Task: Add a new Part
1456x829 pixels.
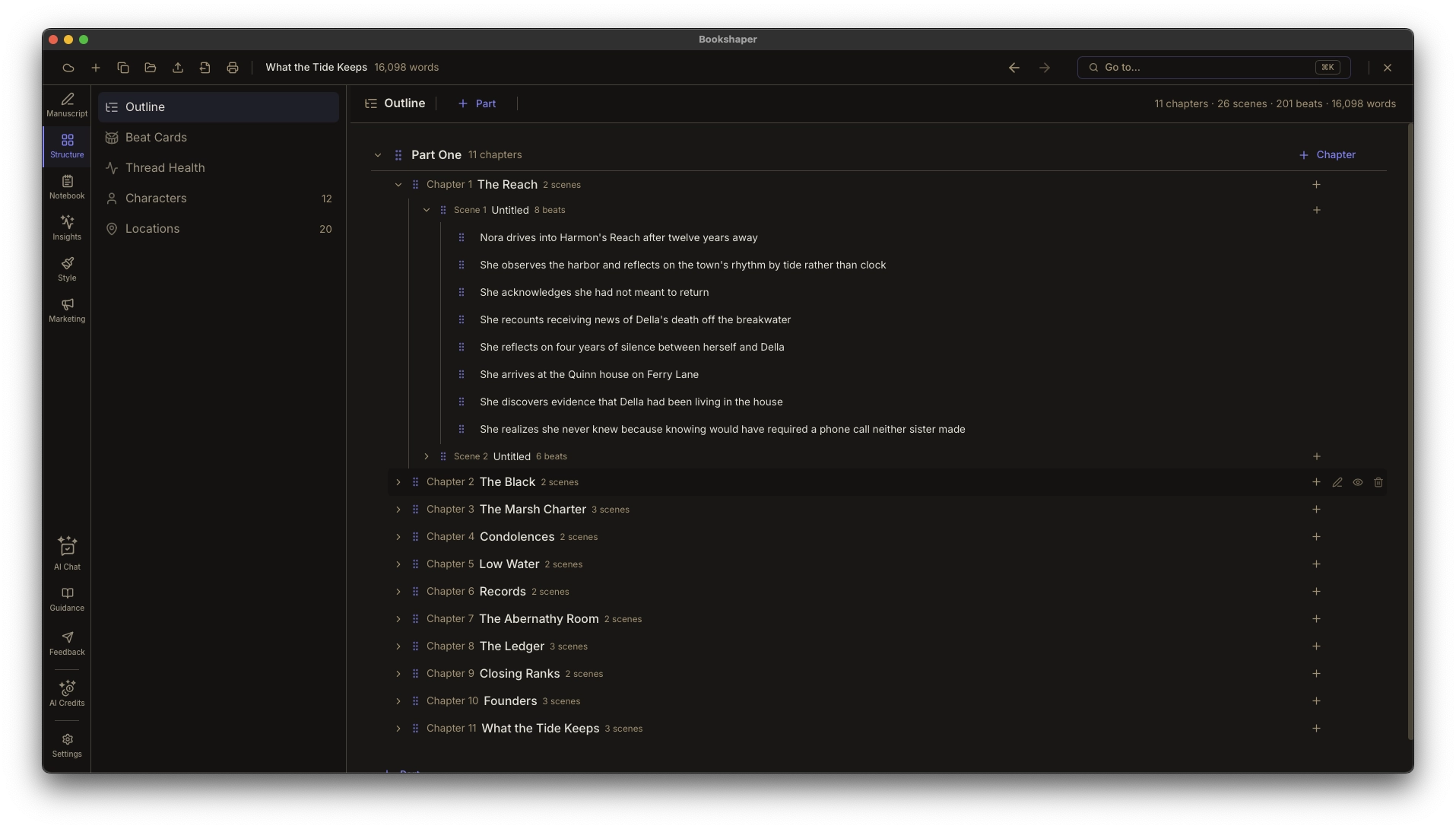Action: point(477,103)
